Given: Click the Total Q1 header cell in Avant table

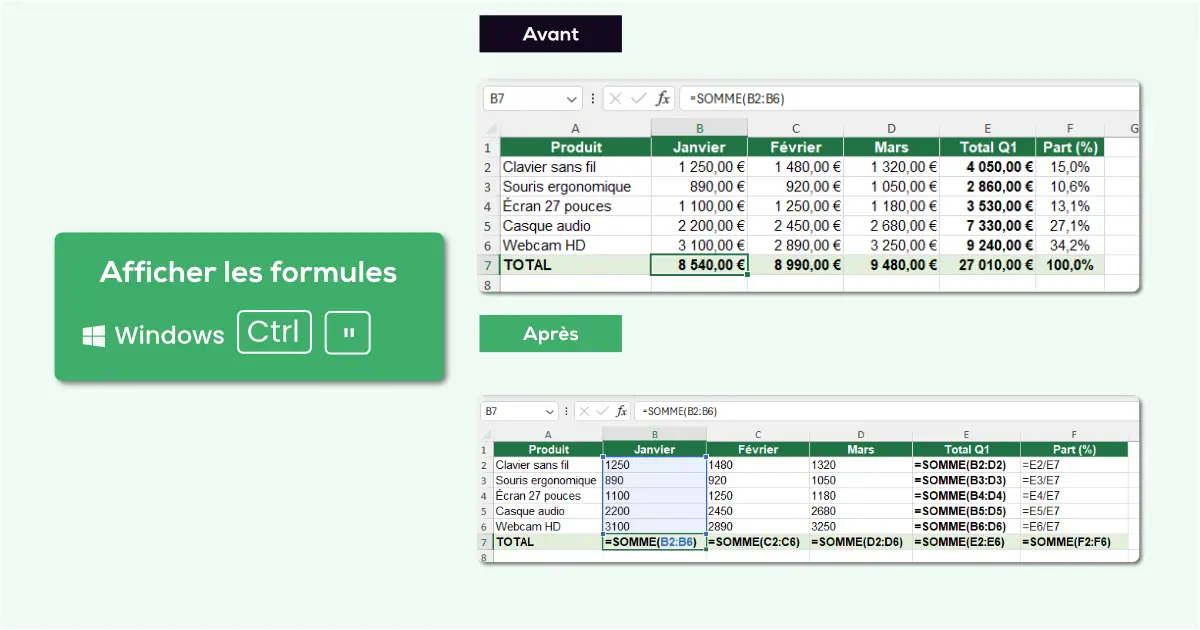Looking at the screenshot, I should (987, 147).
